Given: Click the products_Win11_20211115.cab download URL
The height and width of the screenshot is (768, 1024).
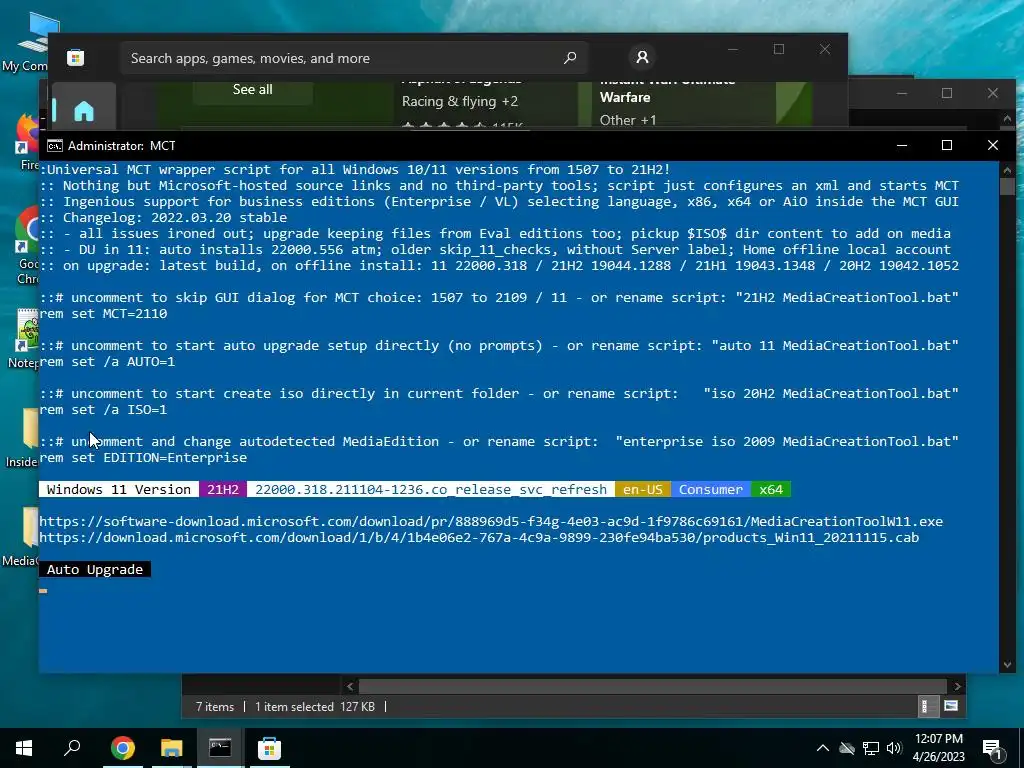Looking at the screenshot, I should click(479, 537).
